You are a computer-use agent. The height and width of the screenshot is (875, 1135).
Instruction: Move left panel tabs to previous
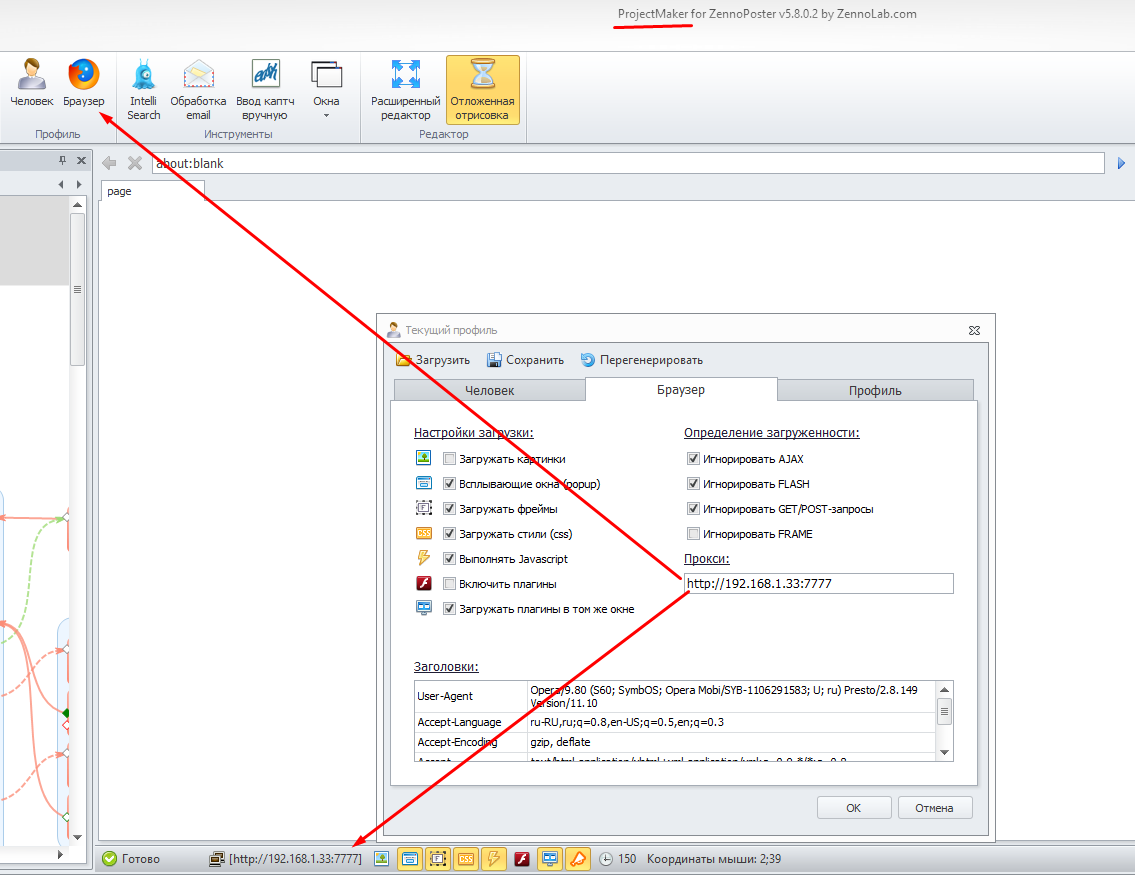click(61, 185)
